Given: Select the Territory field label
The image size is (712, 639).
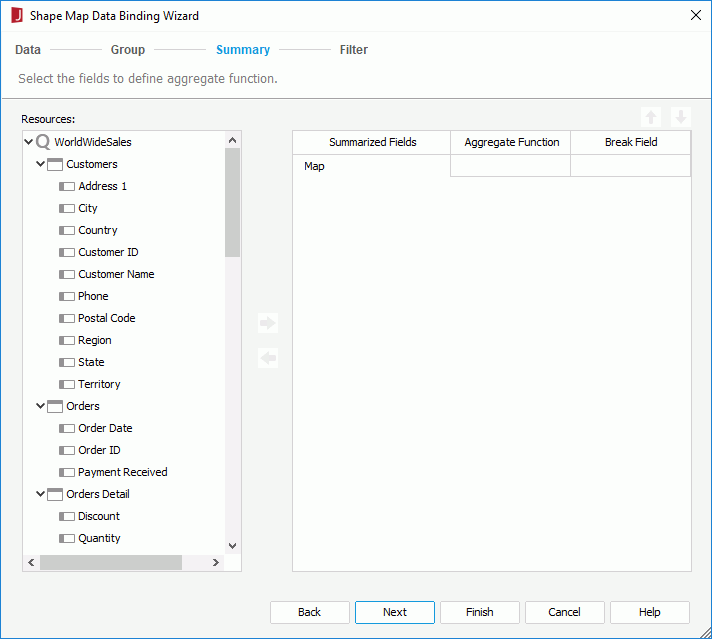Looking at the screenshot, I should click(99, 384).
